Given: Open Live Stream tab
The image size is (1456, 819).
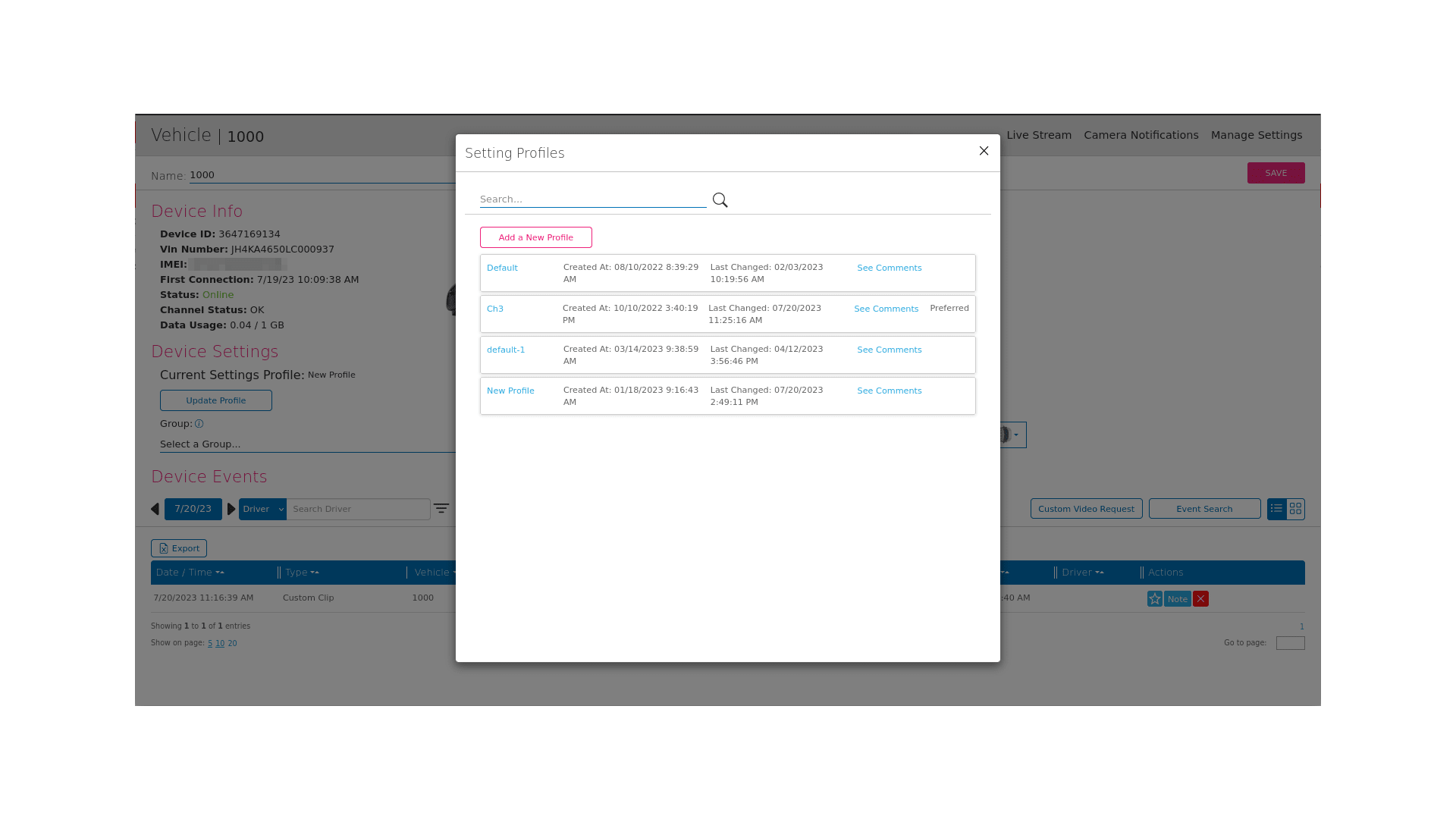Looking at the screenshot, I should (x=1038, y=135).
